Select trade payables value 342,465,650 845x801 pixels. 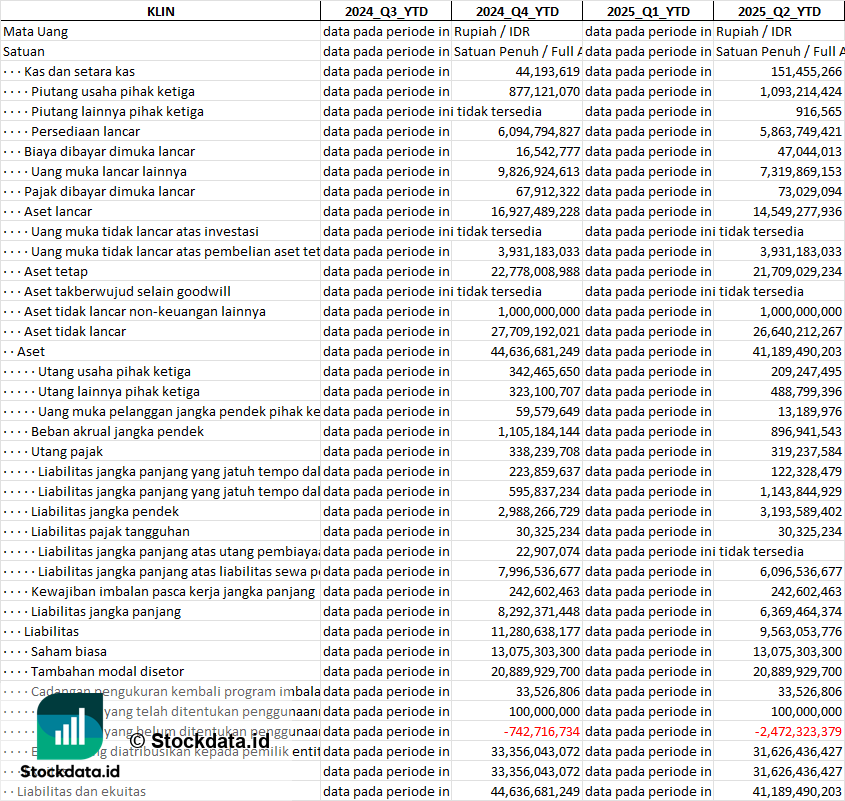tap(544, 371)
